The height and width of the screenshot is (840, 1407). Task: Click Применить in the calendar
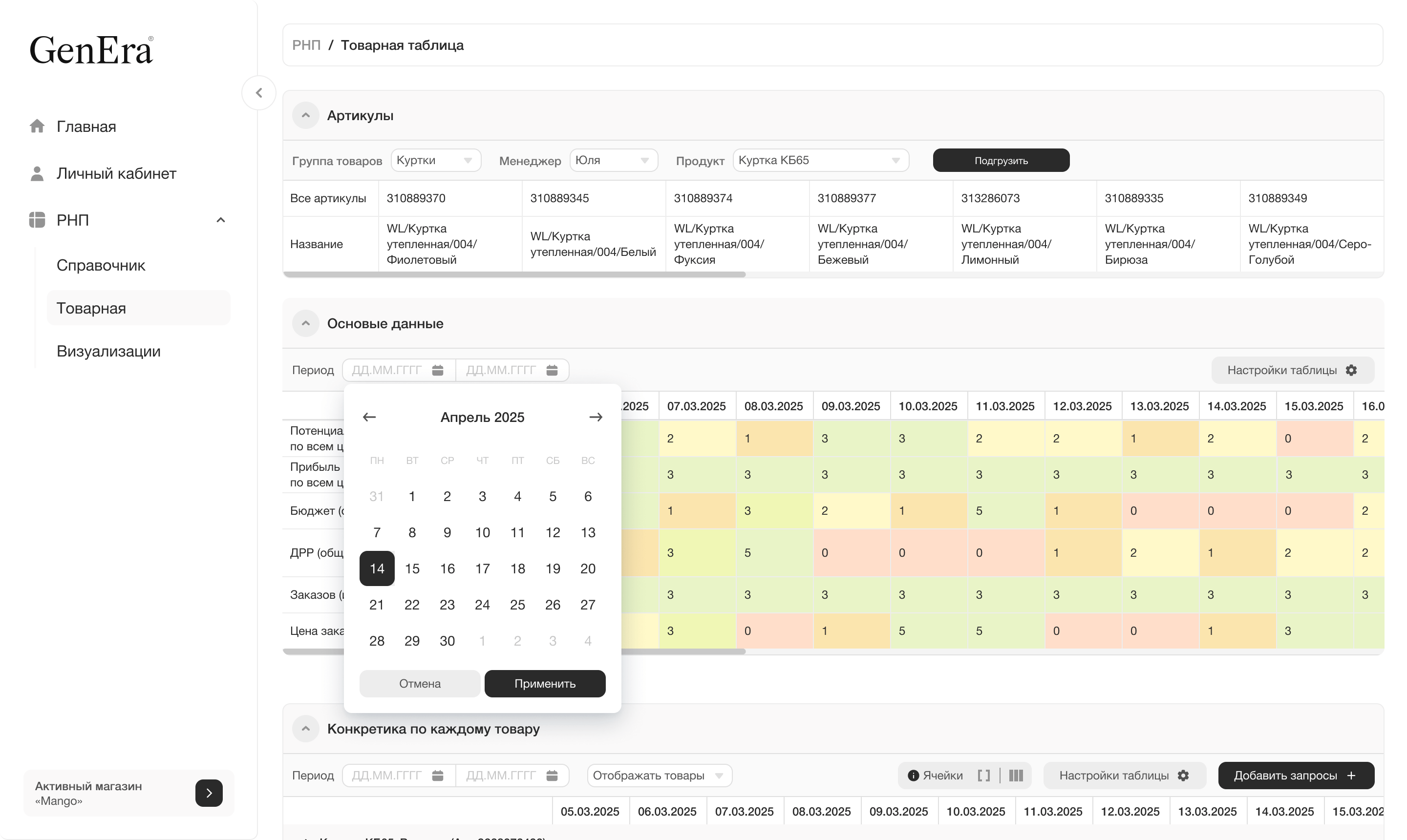(x=545, y=684)
